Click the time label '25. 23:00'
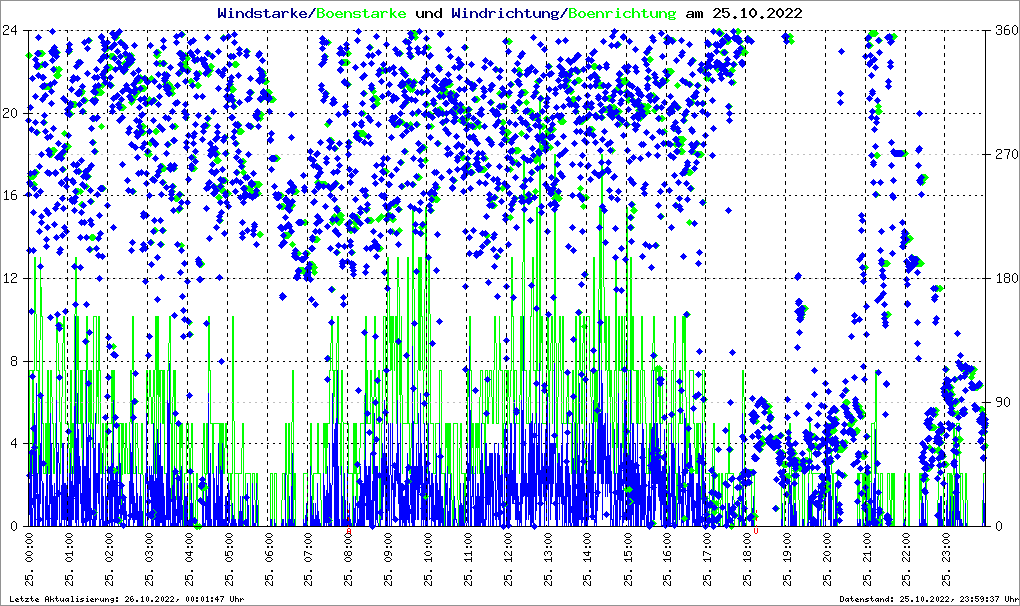The image size is (1020, 606). 947,559
